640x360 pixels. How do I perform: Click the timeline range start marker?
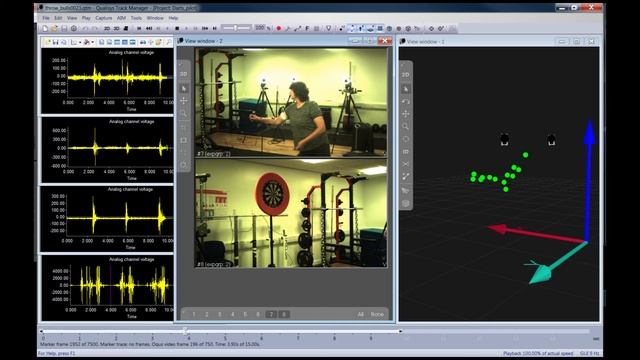click(41, 331)
